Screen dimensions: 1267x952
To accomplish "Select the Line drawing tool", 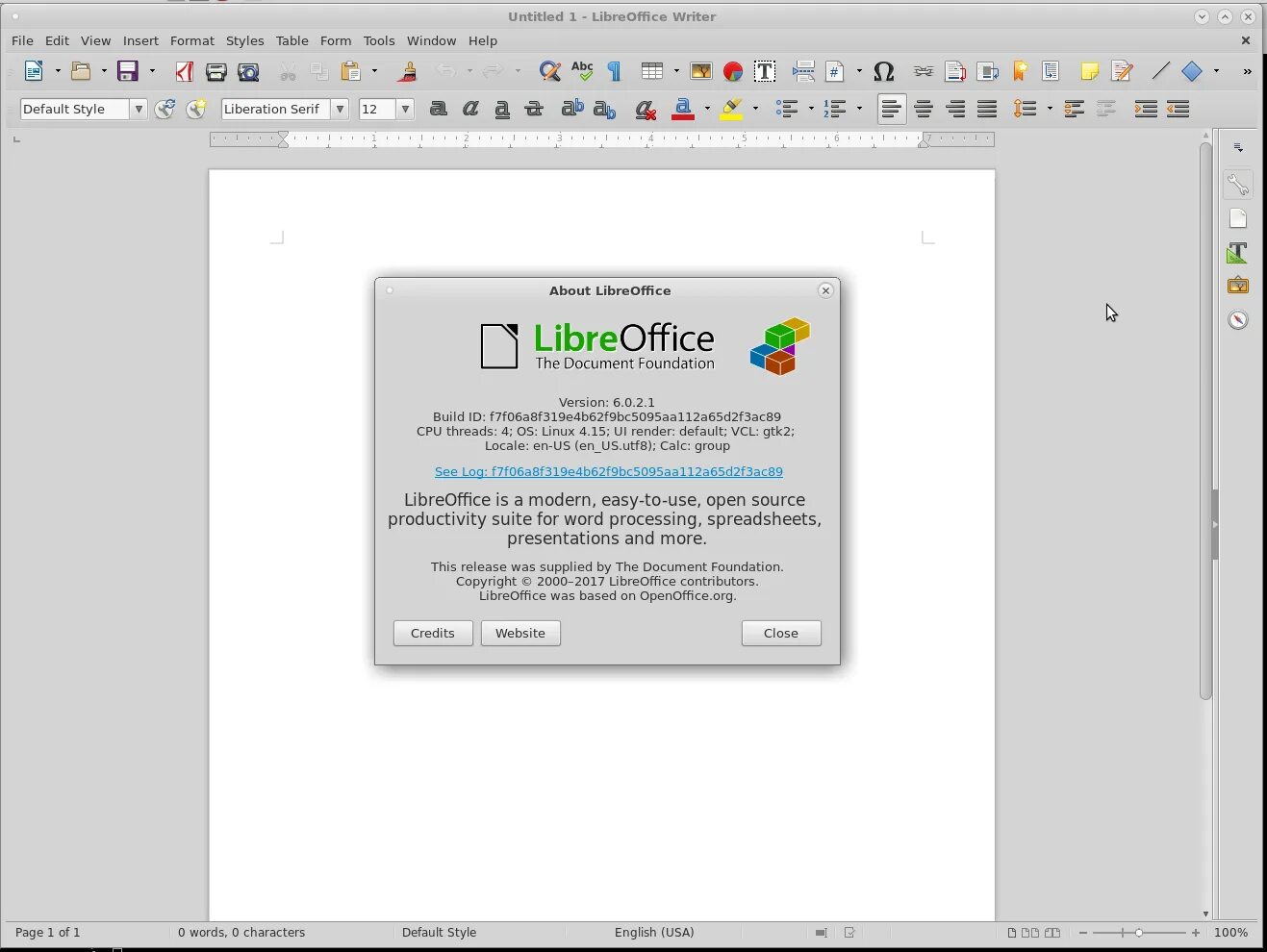I will [1160, 71].
